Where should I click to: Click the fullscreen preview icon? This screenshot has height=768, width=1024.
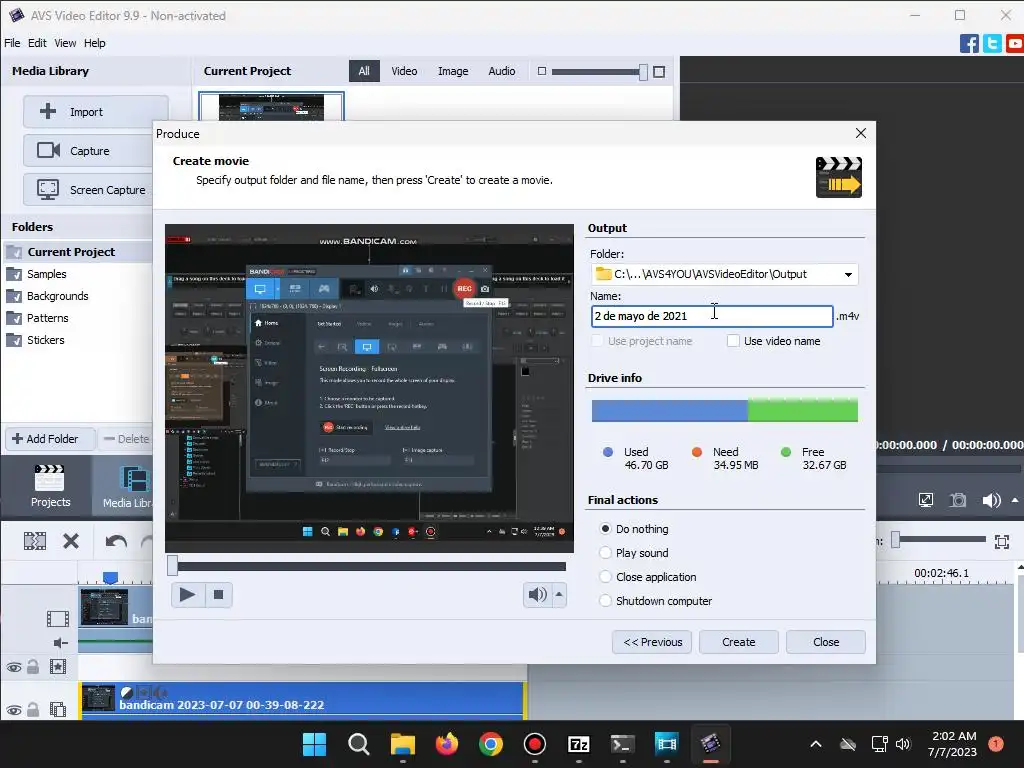[x=925, y=500]
